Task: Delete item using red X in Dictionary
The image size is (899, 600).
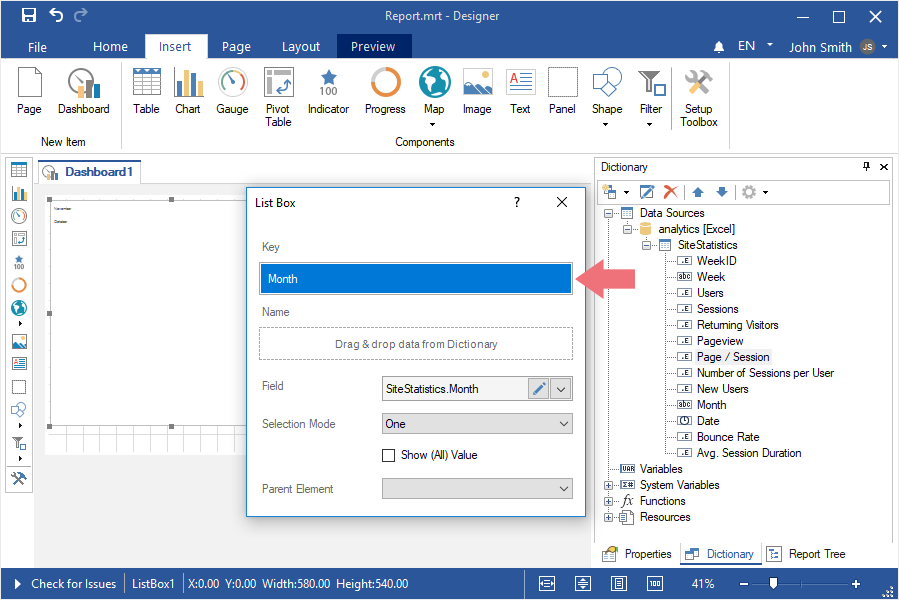Action: coord(671,192)
